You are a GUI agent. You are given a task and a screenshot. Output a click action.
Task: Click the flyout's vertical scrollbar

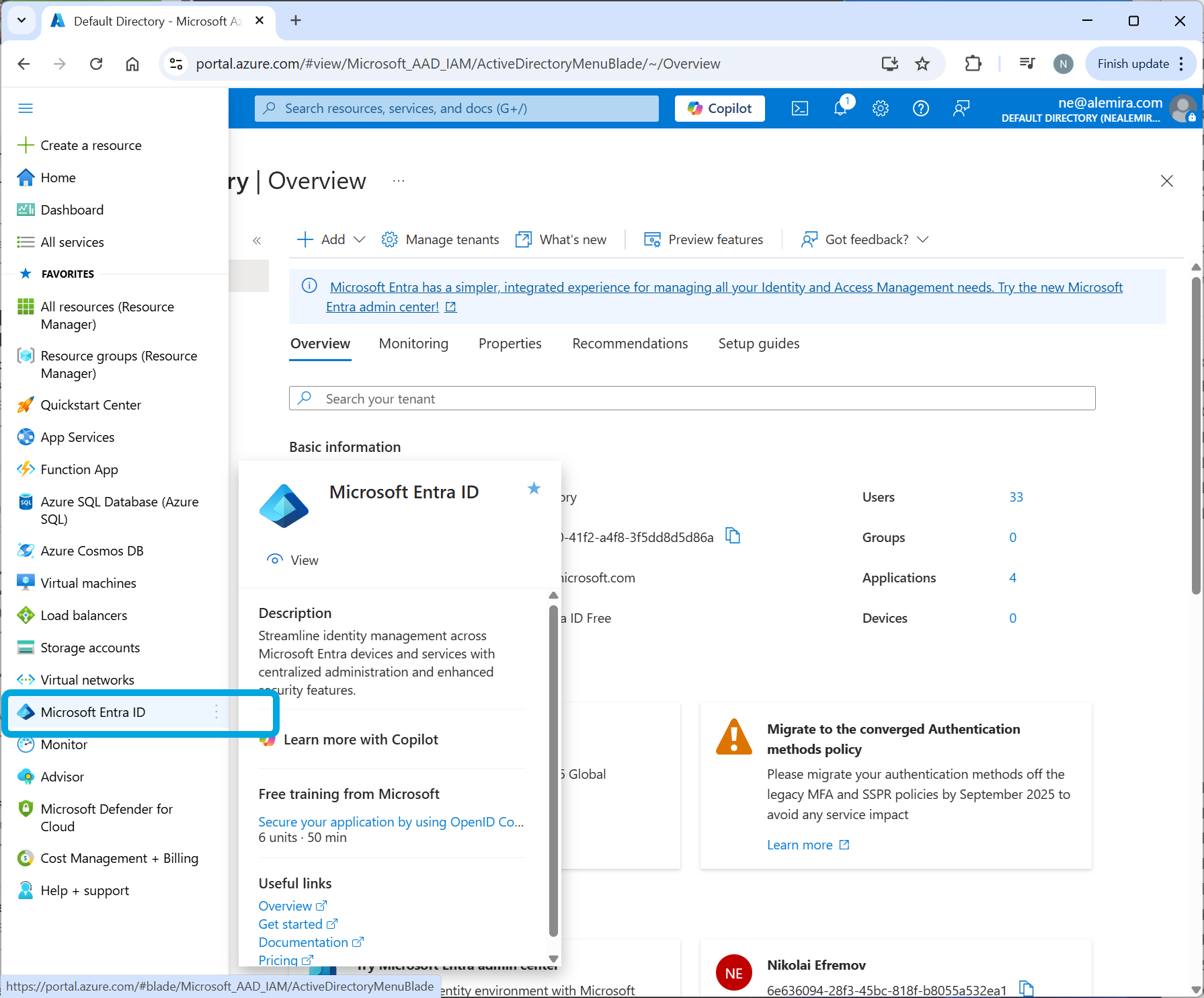coord(553,767)
